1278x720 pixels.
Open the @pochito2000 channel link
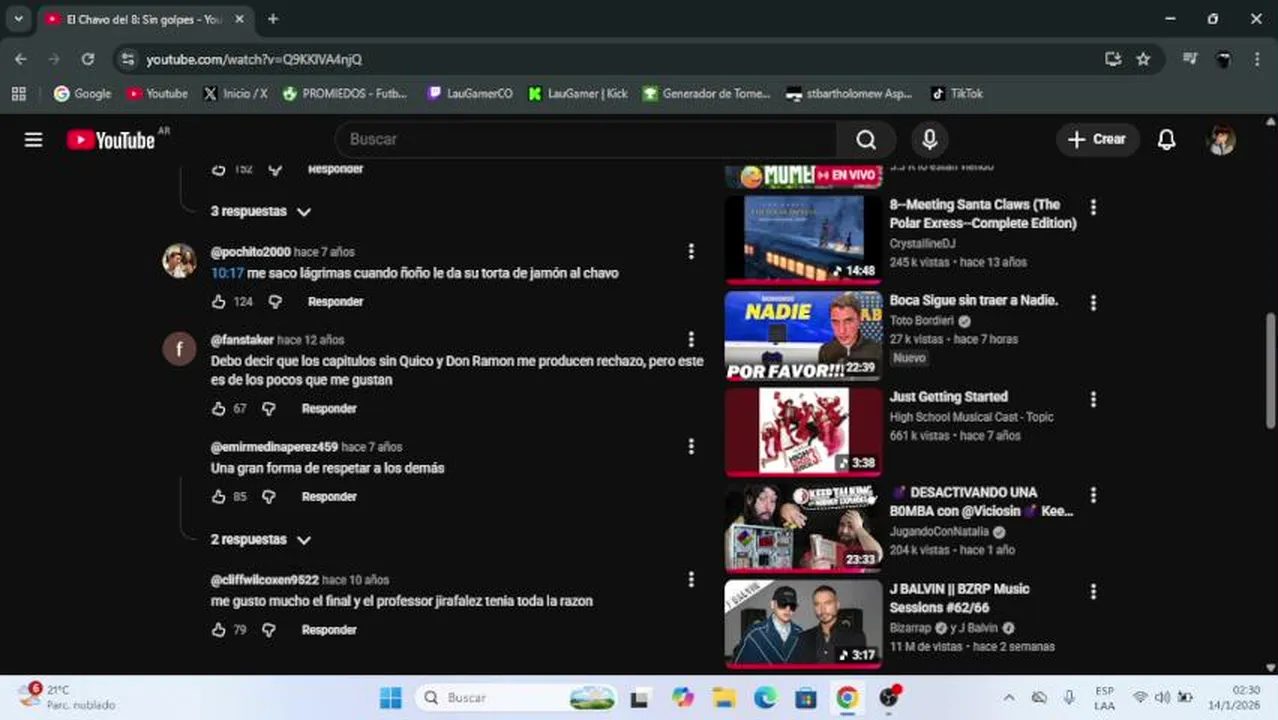250,251
